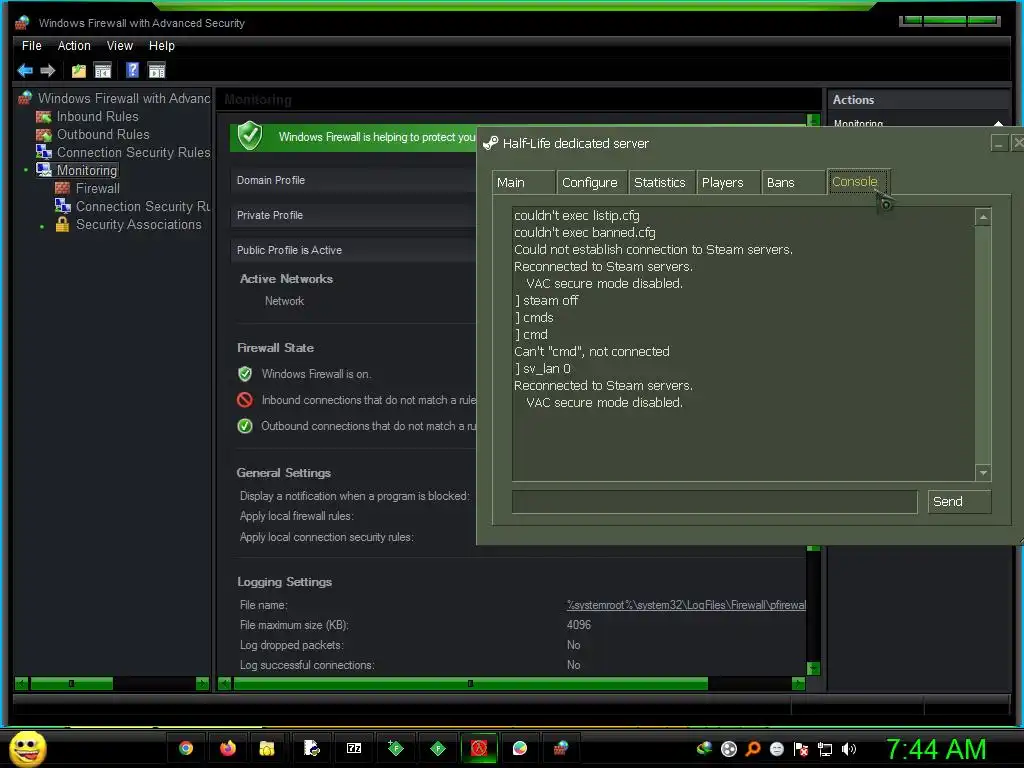Switch to the Main tab in Half-Life server
Viewport: 1024px width, 768px height.
(523, 182)
